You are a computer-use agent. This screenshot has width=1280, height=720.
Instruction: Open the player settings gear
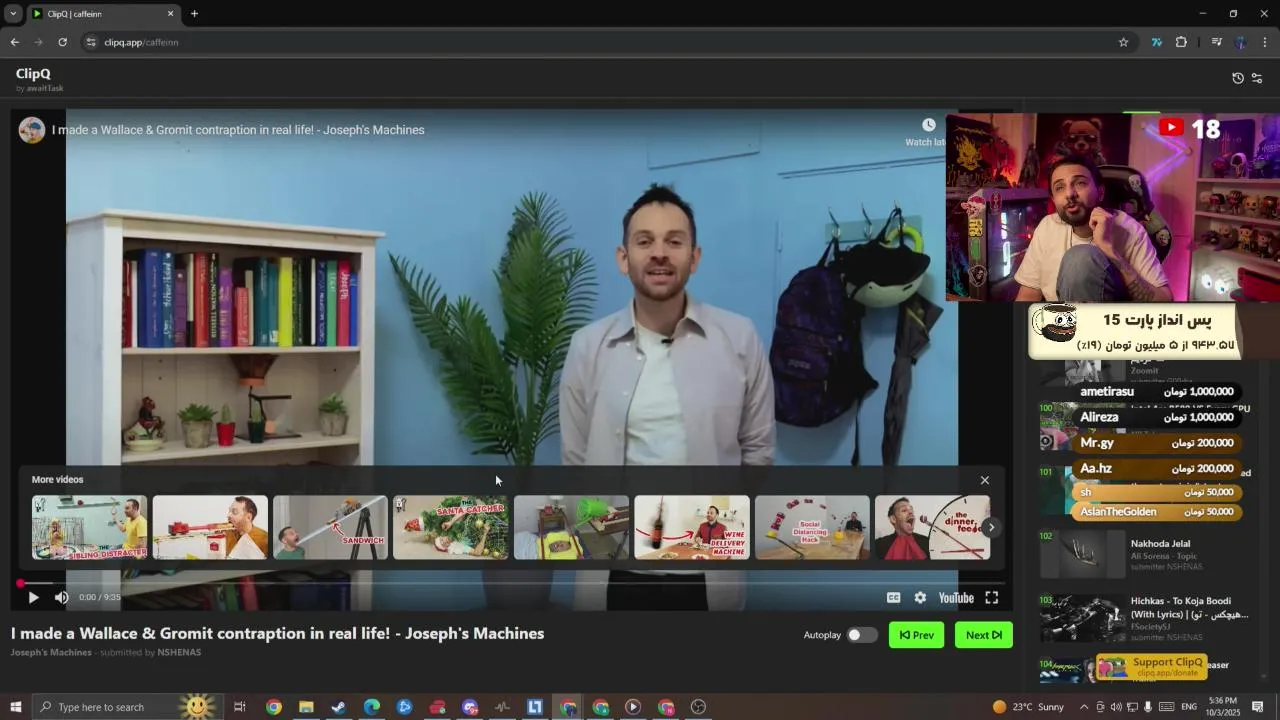(x=920, y=597)
